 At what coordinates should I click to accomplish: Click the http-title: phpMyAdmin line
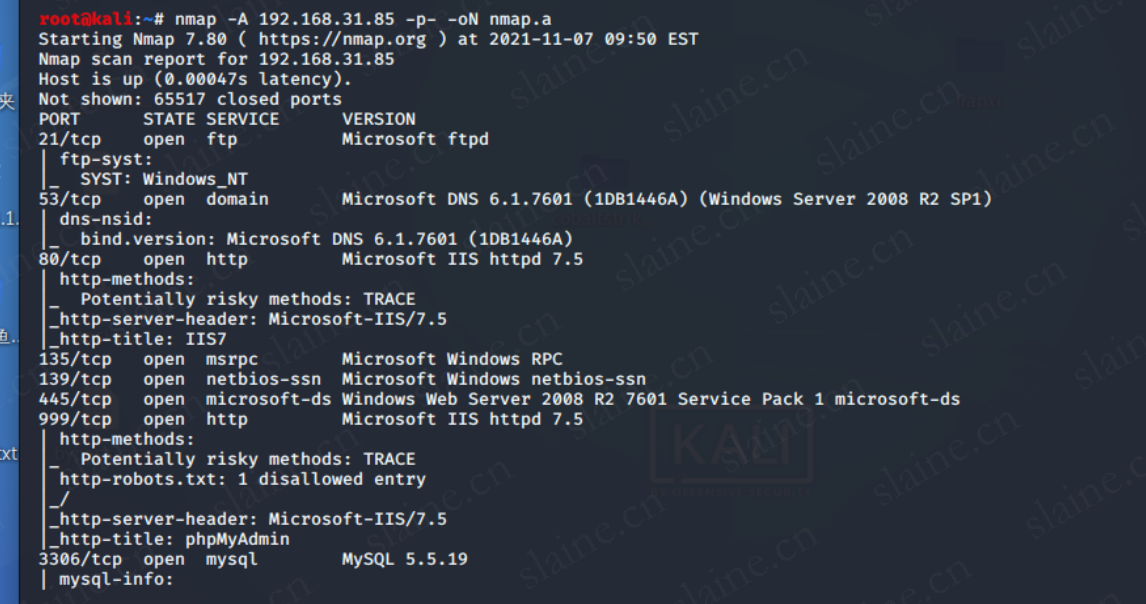(x=174, y=539)
